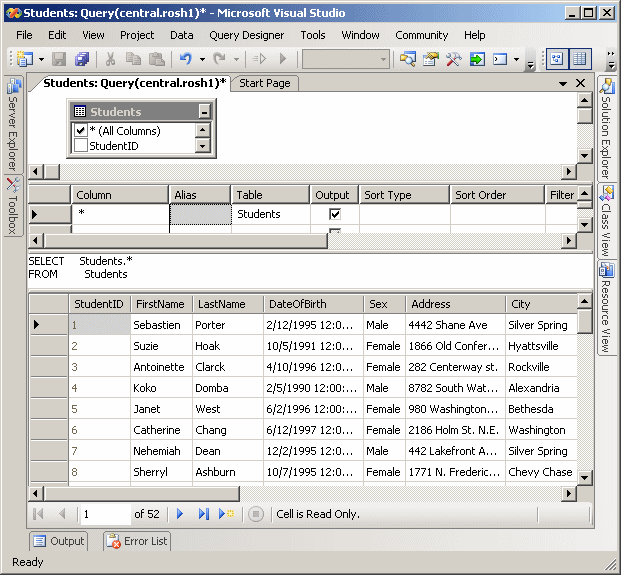Image resolution: width=621 pixels, height=575 pixels.
Task: Open the Toolbox side panel tab
Action: tap(13, 206)
